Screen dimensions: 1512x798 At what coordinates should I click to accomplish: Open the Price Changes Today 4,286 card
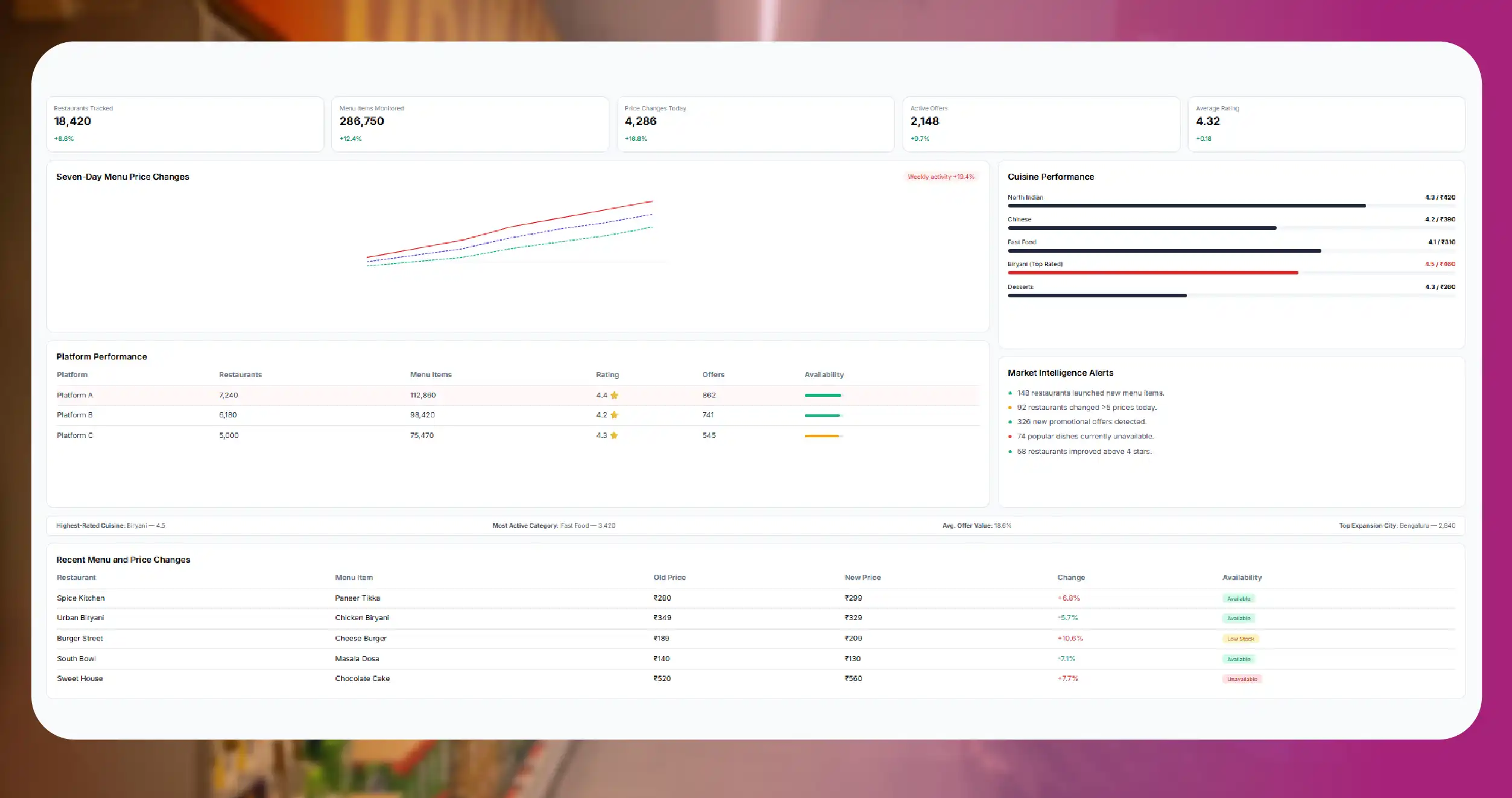(x=755, y=124)
